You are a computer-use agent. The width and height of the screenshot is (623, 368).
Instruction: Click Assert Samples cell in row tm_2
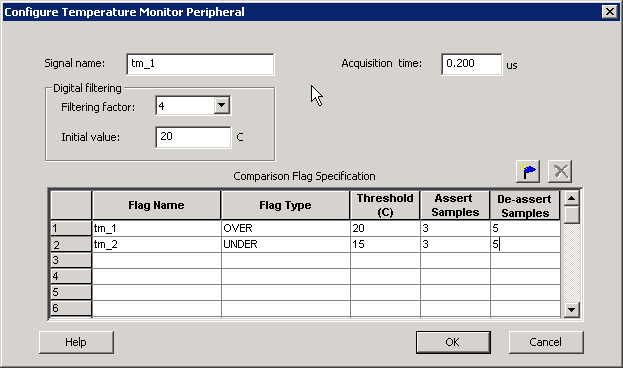tap(455, 244)
